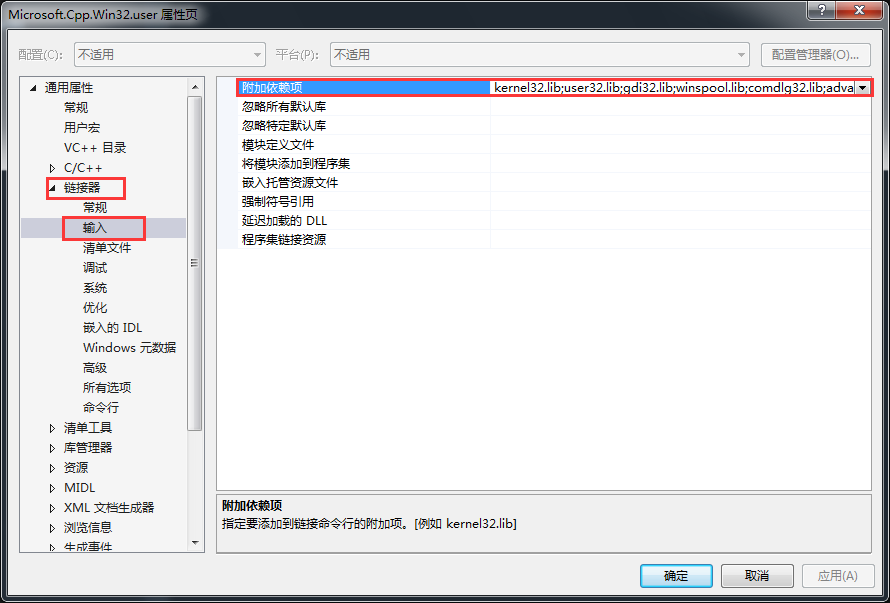
Task: Expand the MIDL node arrow
Action: click(x=53, y=488)
